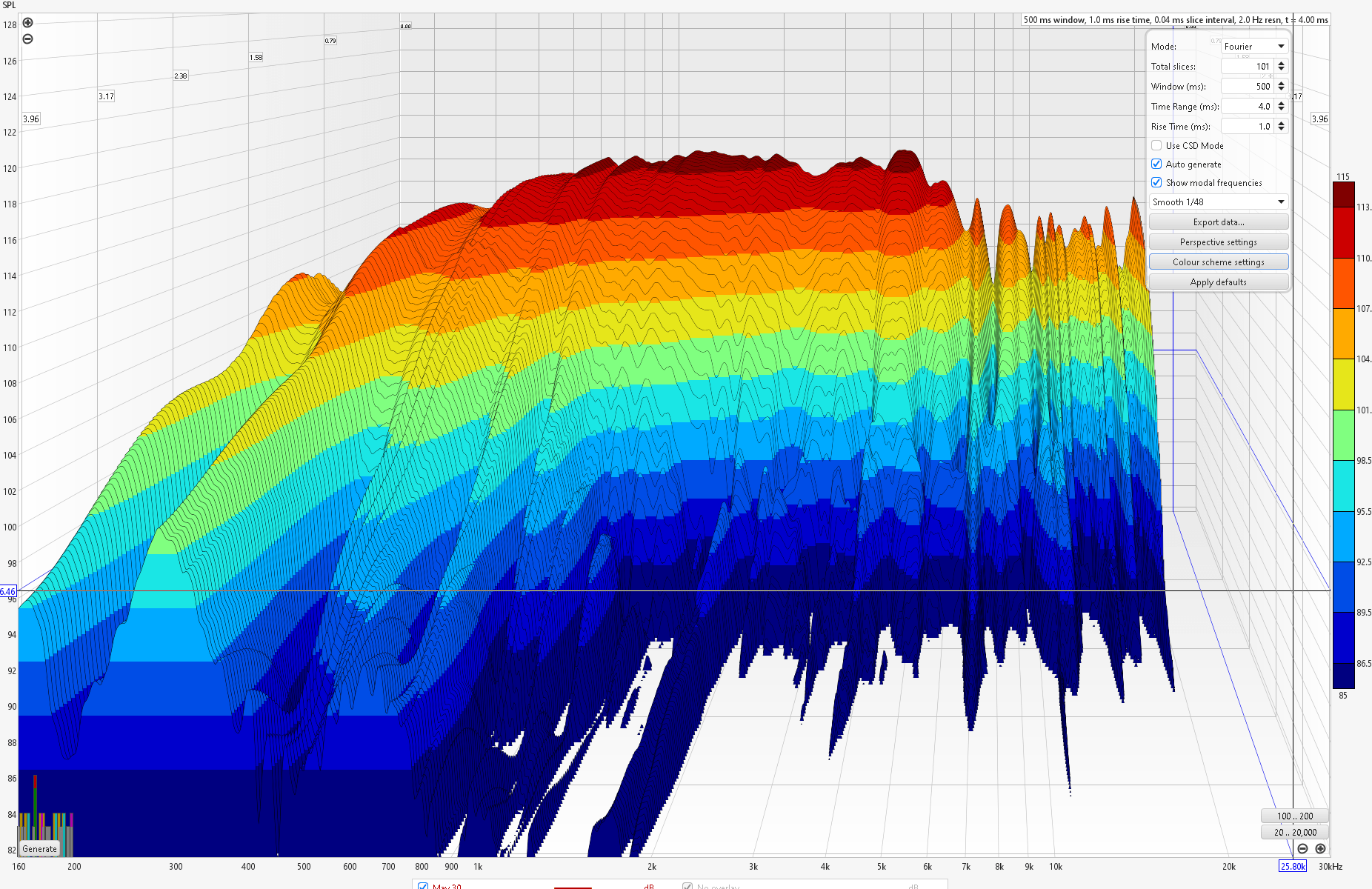The image size is (1372, 889).
Task: Click the Total slices input field
Action: tap(1248, 67)
